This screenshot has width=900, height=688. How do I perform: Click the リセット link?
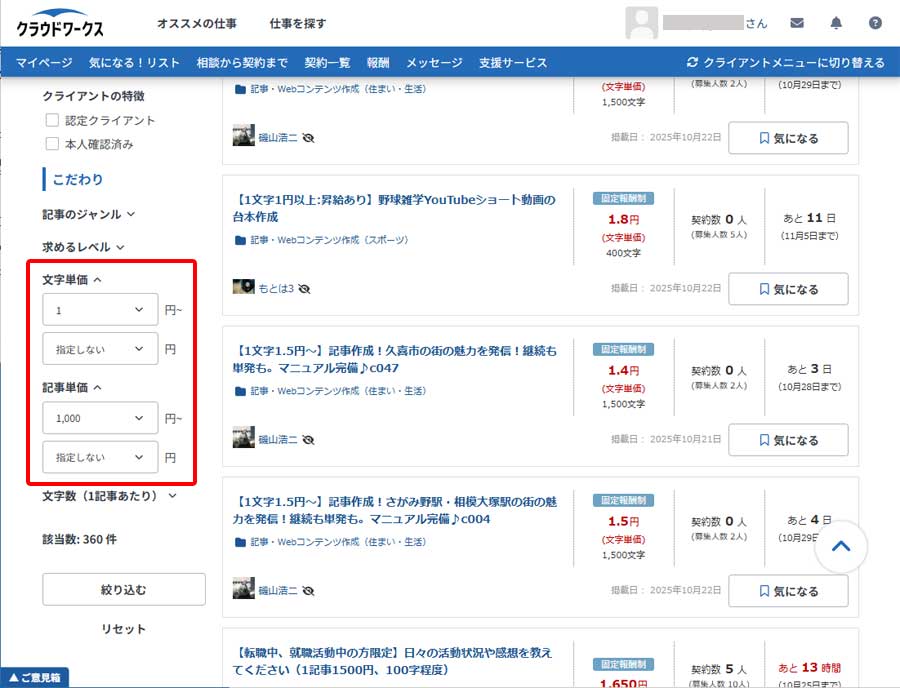123,629
